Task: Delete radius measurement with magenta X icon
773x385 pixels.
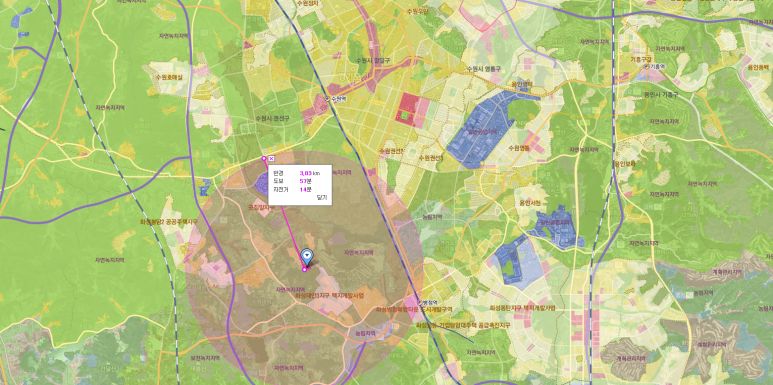Action: [271, 158]
